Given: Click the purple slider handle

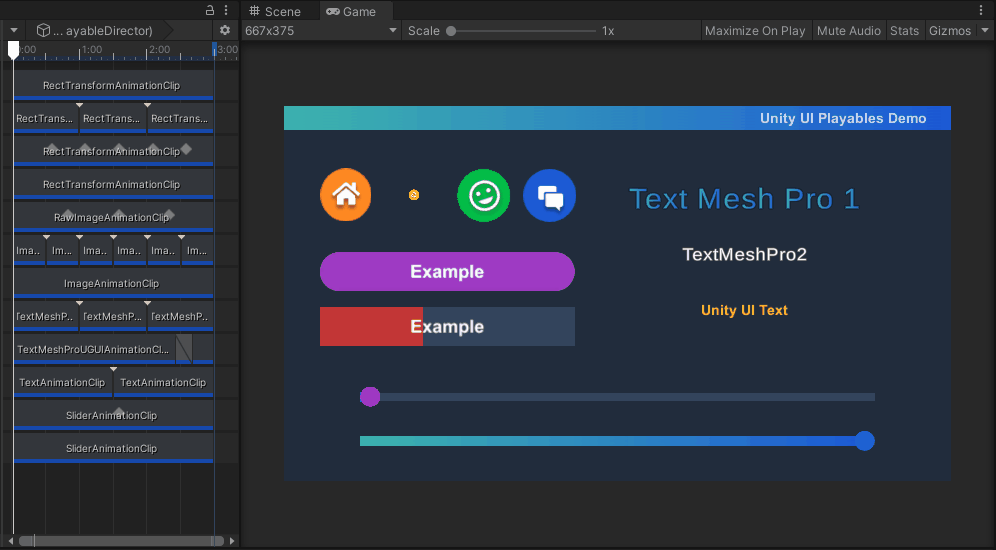Looking at the screenshot, I should pos(370,397).
